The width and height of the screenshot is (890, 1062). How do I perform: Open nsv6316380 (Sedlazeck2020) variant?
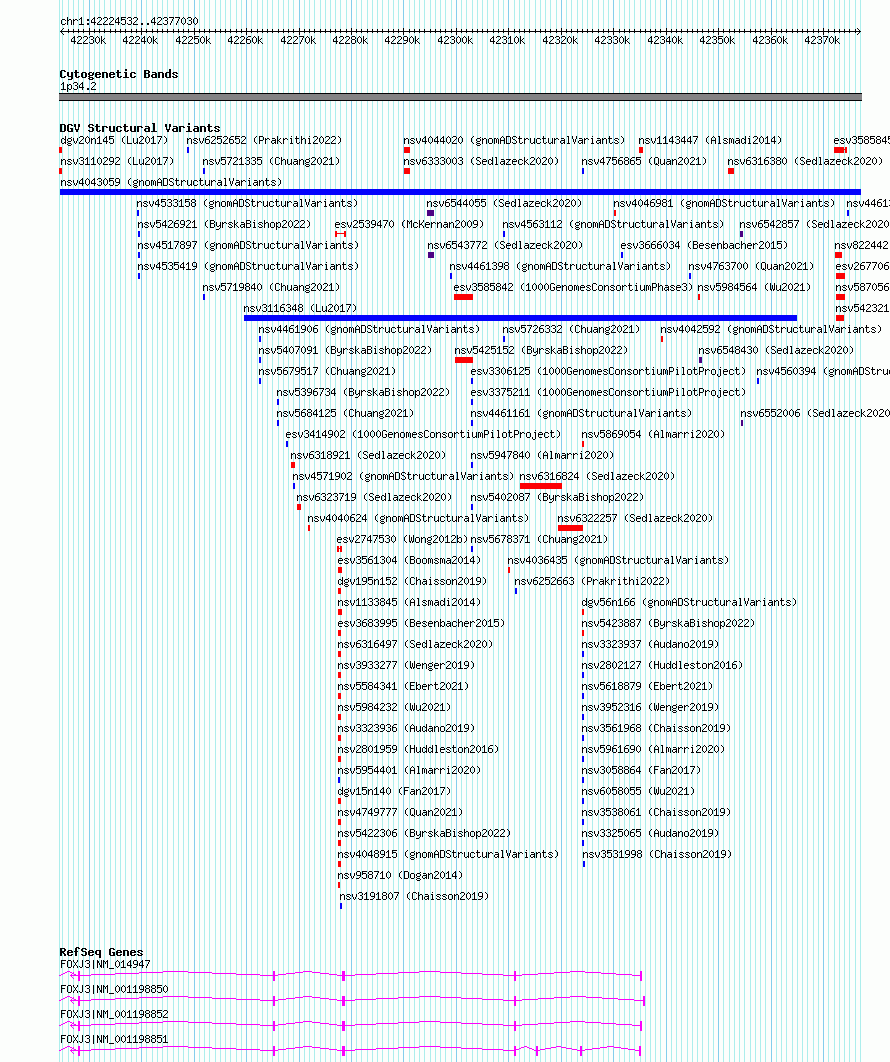click(x=805, y=161)
